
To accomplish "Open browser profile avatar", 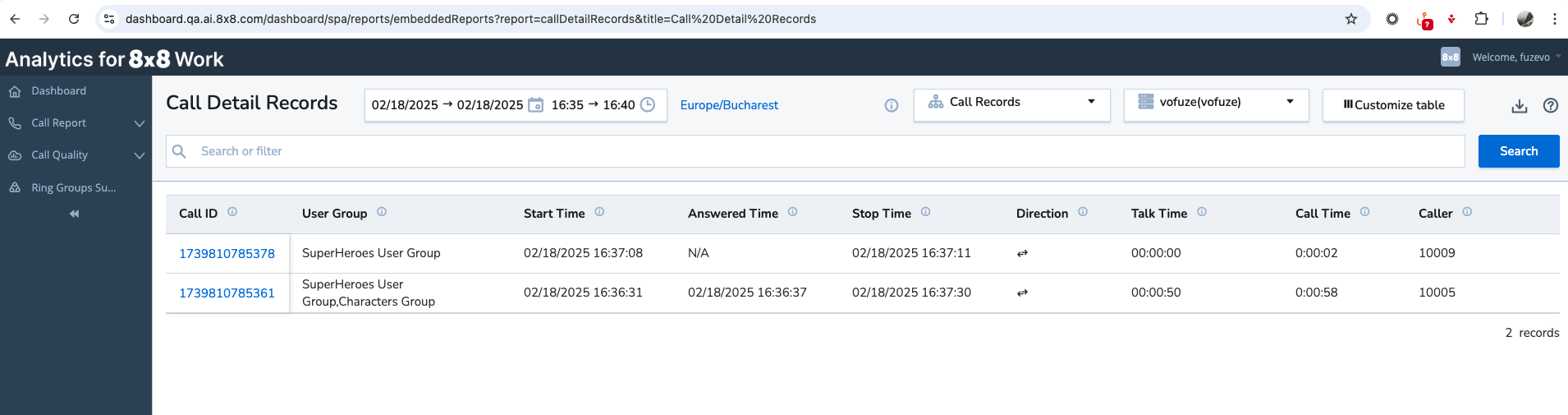I will 1525,19.
